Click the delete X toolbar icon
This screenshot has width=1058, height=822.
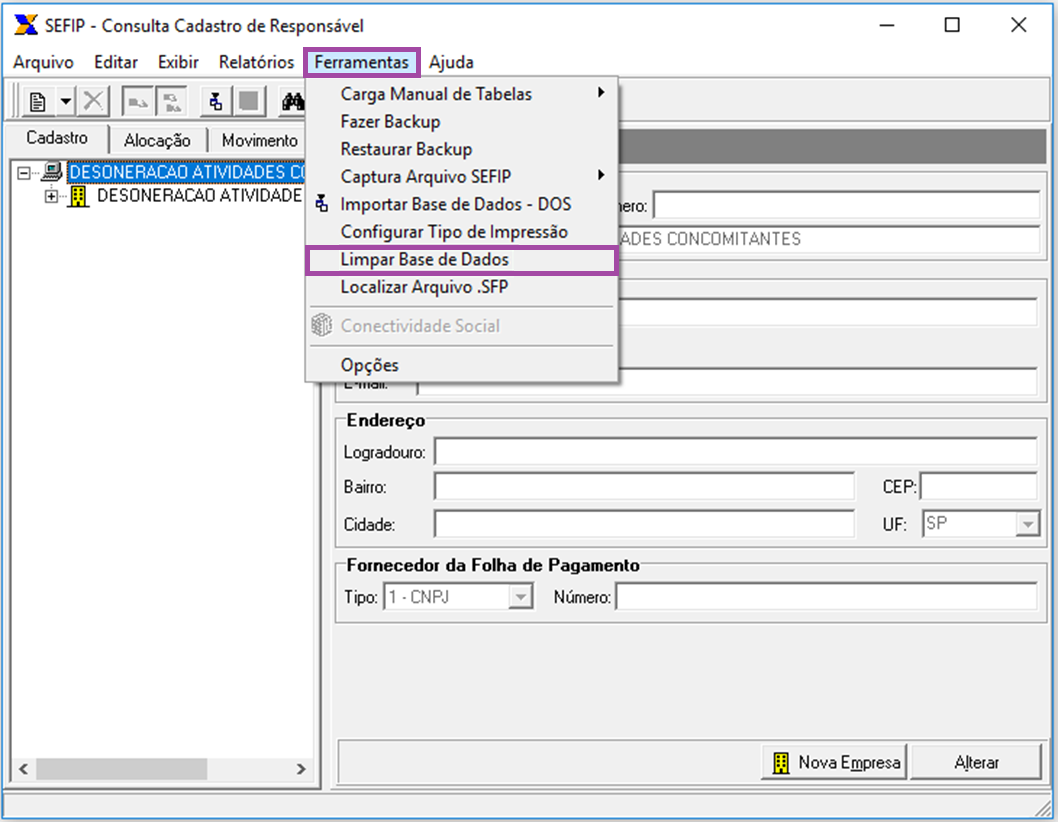click(93, 102)
